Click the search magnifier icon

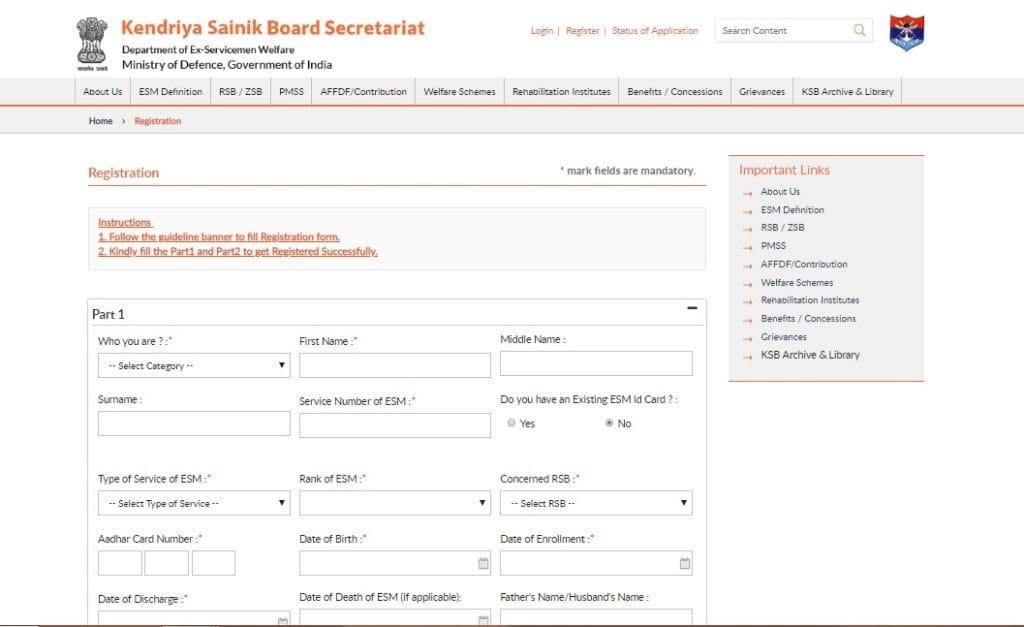(x=859, y=30)
